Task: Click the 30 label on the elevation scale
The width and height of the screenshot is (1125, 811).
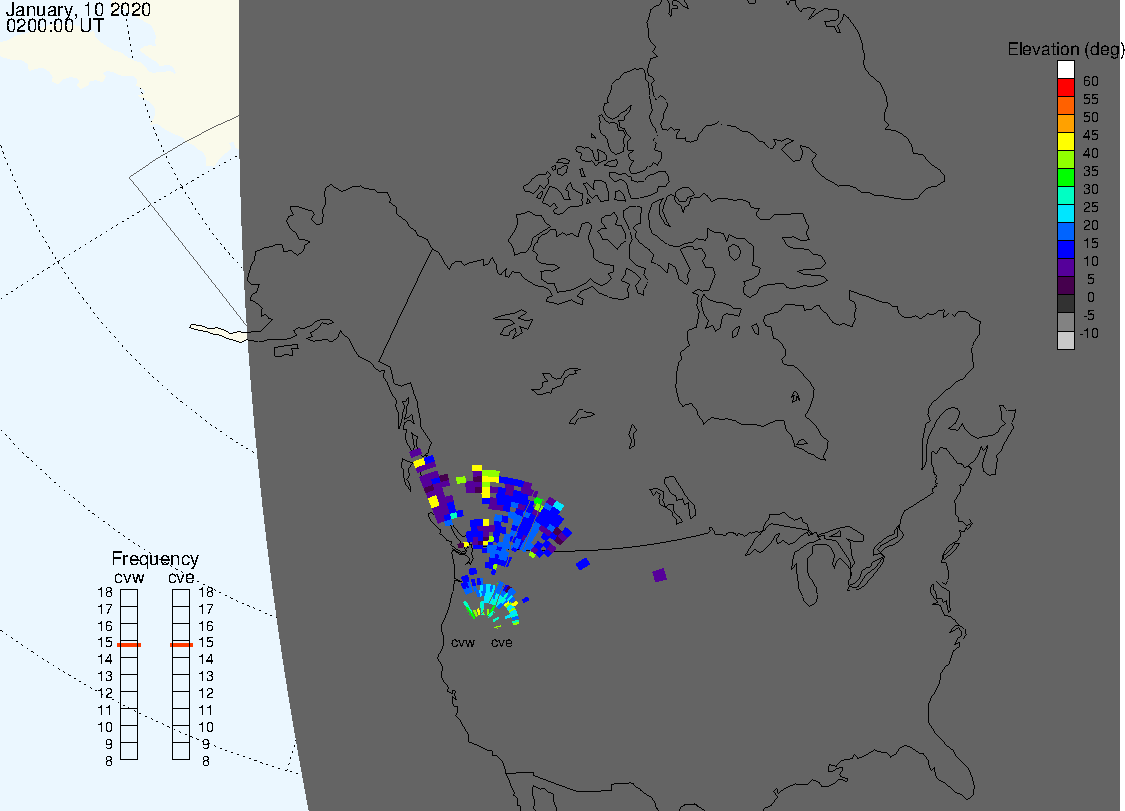Action: (x=1091, y=189)
